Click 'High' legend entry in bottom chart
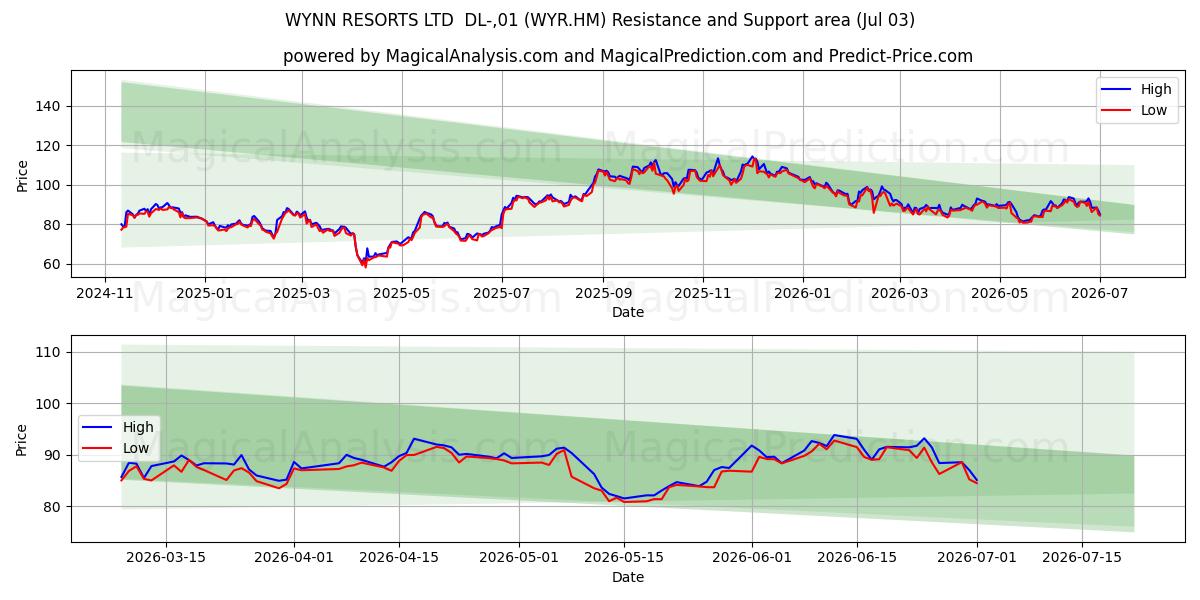This screenshot has width=1200, height=600. 138,427
